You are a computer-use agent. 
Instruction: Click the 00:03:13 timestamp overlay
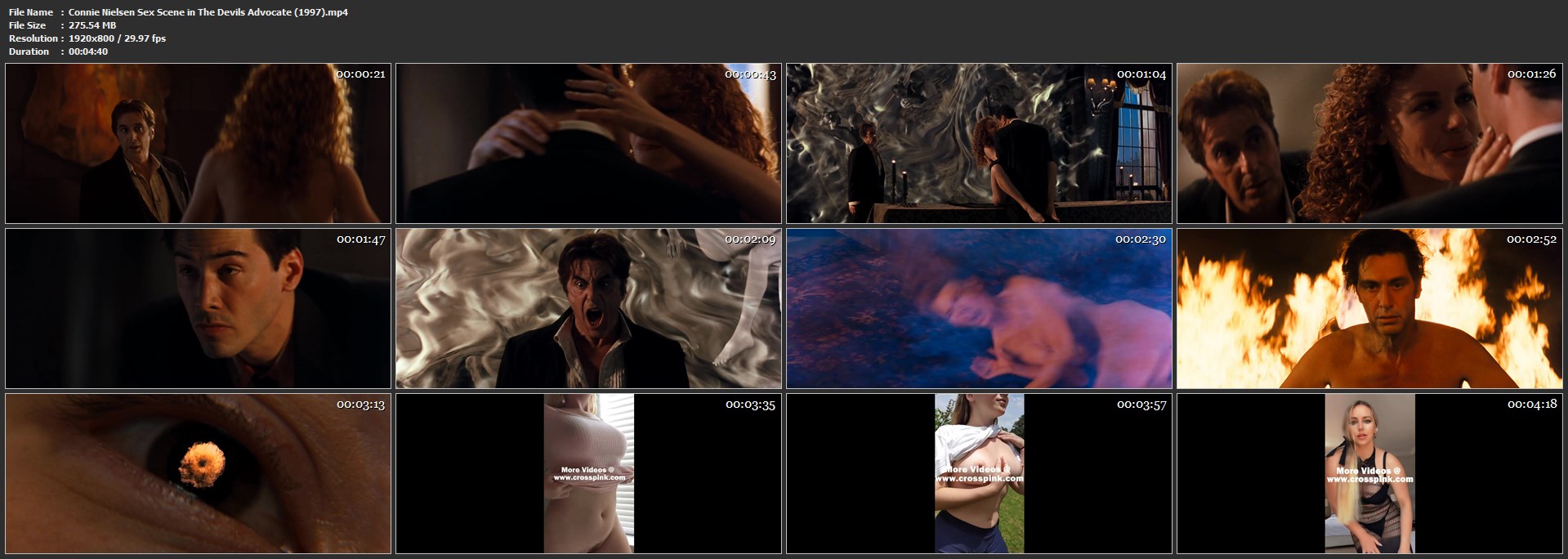[x=360, y=405]
